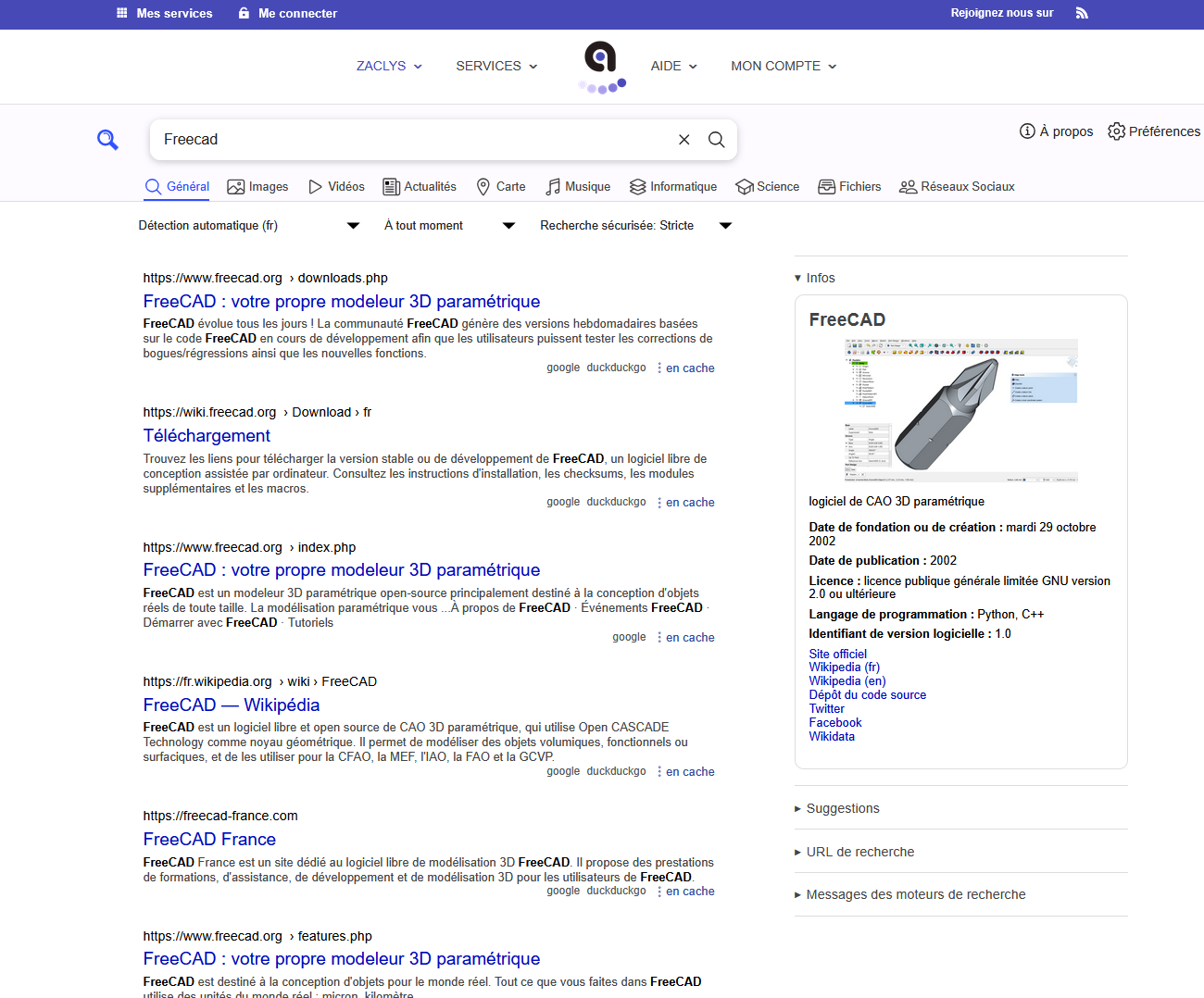Open the Préférences gear icon
1204x998 pixels.
1116,131
